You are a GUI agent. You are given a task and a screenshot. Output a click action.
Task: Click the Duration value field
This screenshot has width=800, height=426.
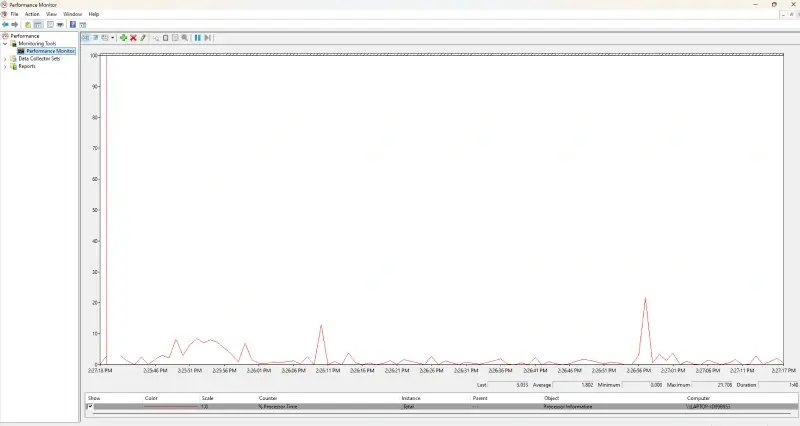coord(779,385)
